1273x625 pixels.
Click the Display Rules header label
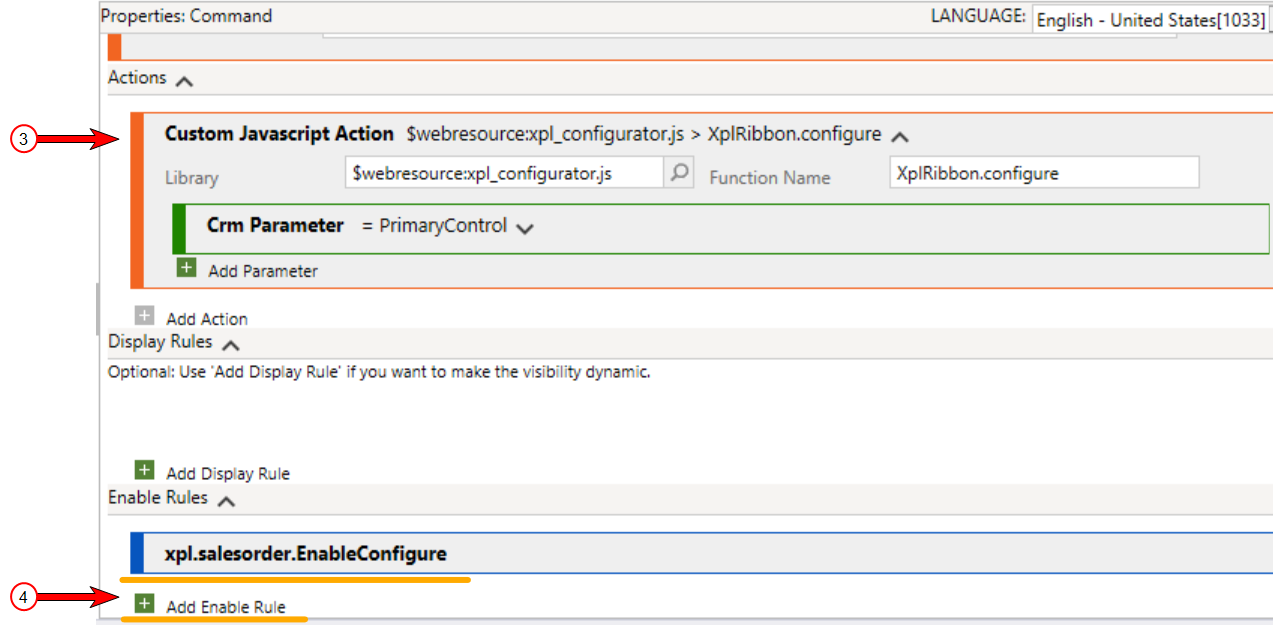160,341
